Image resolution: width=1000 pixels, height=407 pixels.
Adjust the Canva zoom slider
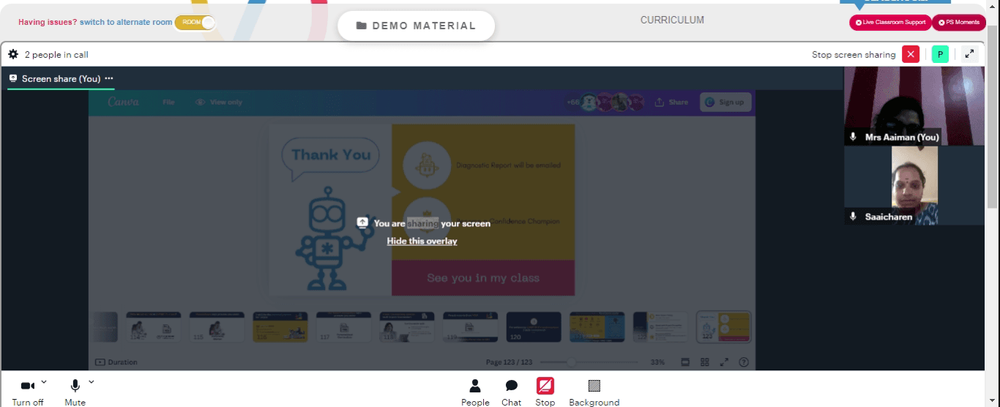[571, 362]
